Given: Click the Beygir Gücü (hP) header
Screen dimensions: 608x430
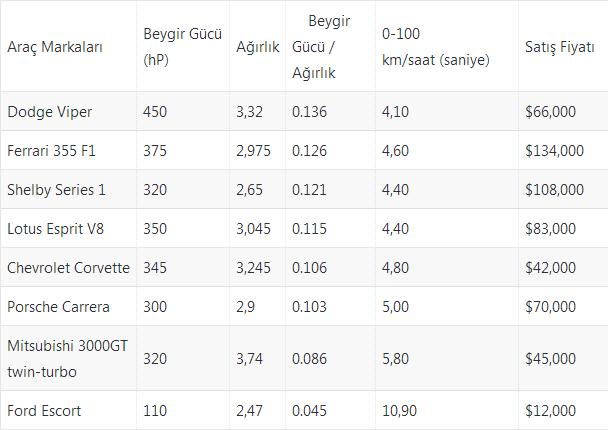Looking at the screenshot, I should (182, 47).
